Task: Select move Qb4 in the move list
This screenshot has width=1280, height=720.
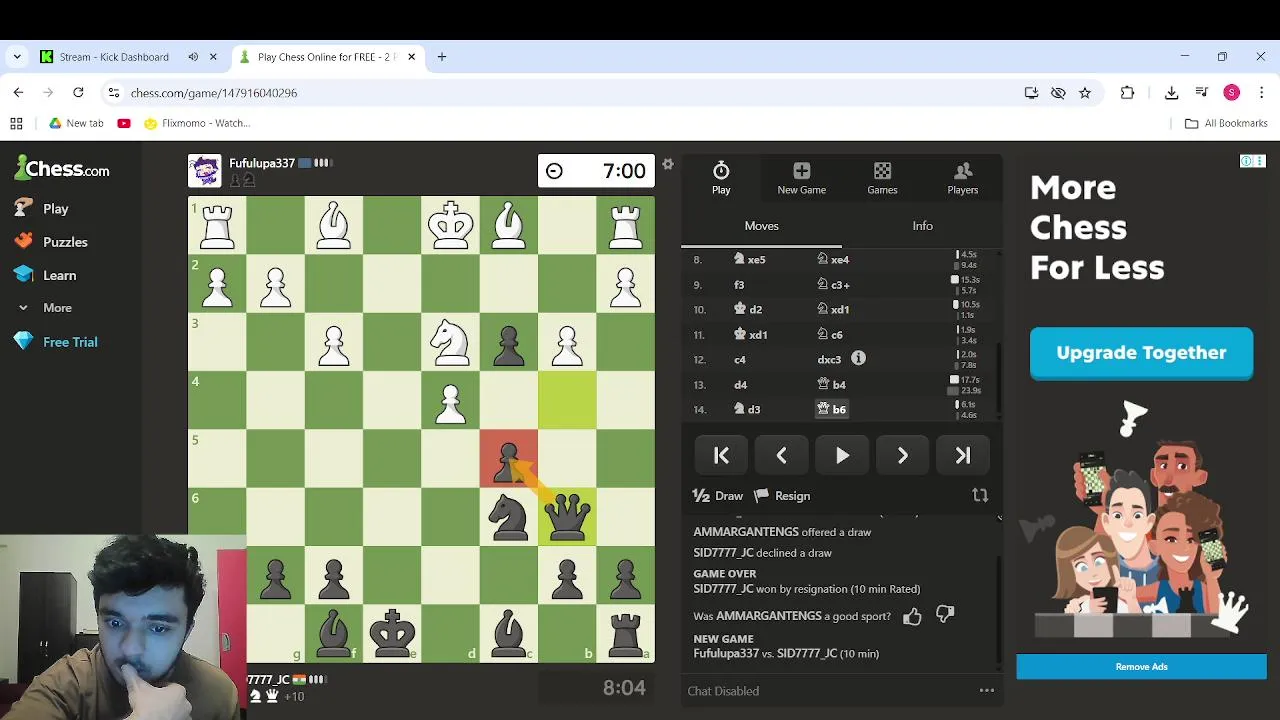Action: pos(831,384)
